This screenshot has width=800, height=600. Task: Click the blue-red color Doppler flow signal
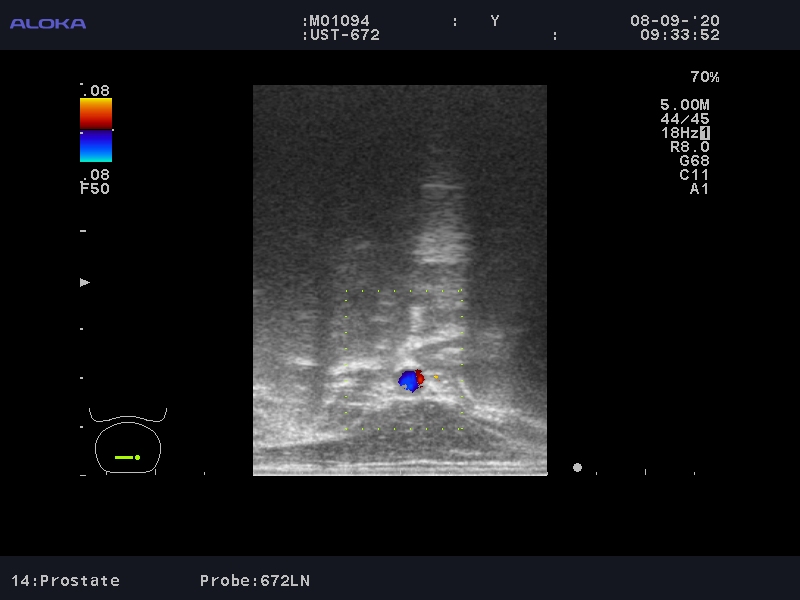(x=411, y=380)
